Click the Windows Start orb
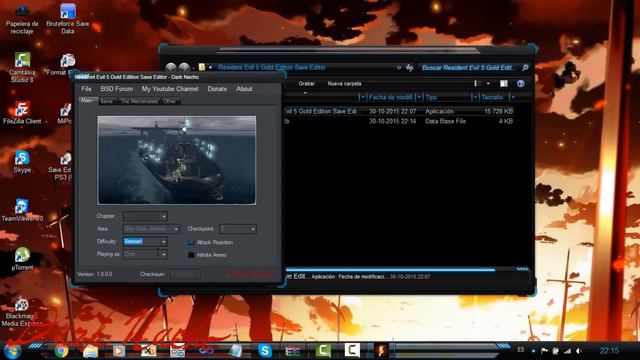 point(12,351)
